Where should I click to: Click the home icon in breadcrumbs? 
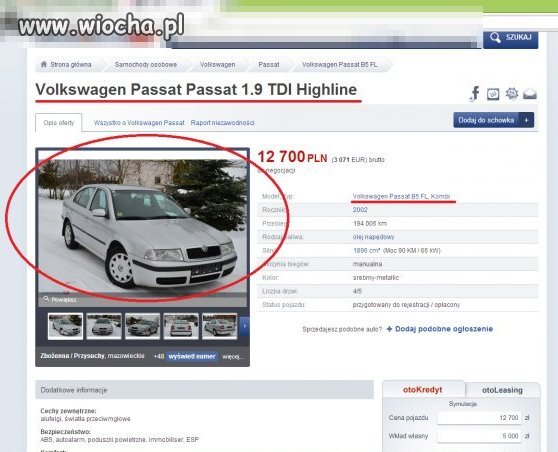(x=44, y=64)
